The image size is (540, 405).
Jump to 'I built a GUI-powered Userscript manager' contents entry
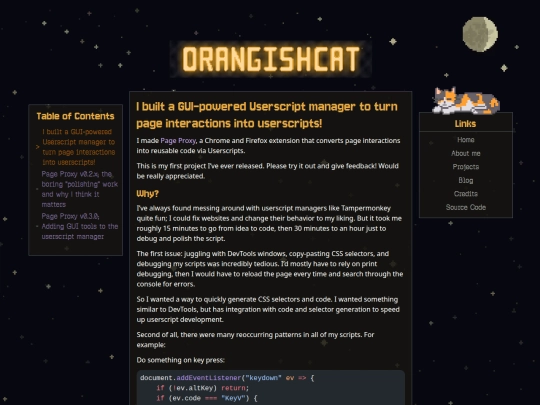(79, 147)
